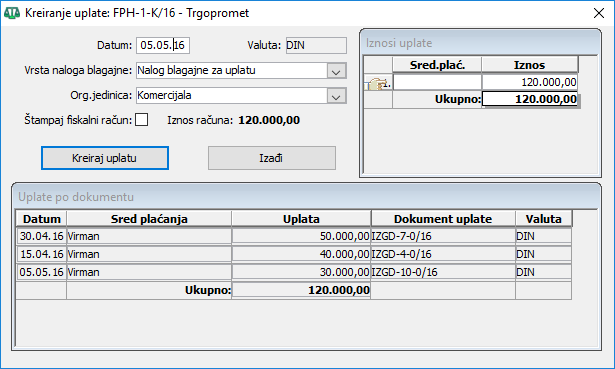Click the Valuta column header in payments table

click(544, 219)
